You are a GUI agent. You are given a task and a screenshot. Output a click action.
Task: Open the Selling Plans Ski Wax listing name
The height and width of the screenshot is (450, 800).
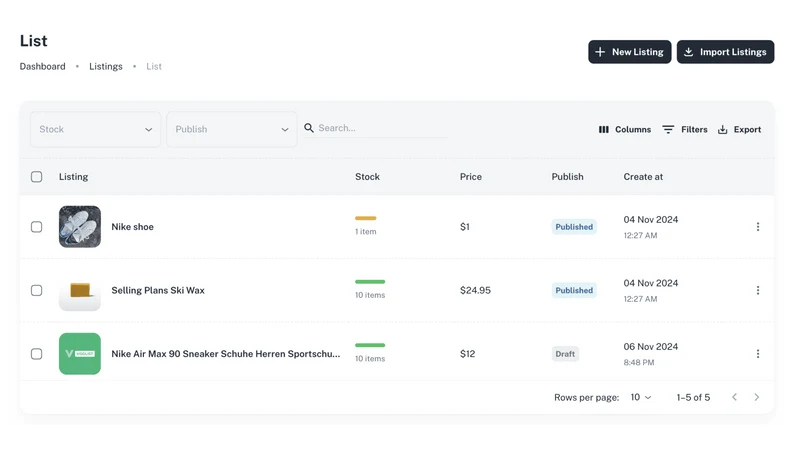tap(158, 290)
